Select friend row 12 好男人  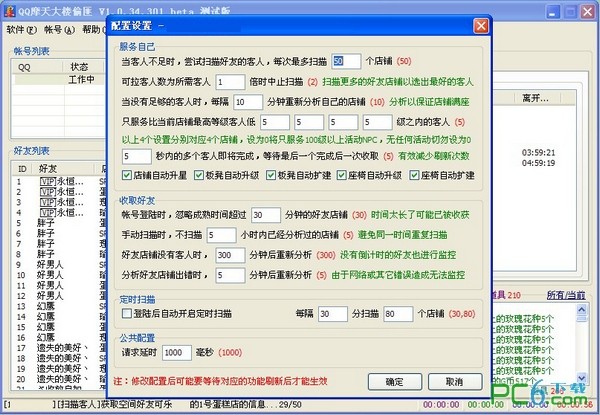tap(59, 296)
